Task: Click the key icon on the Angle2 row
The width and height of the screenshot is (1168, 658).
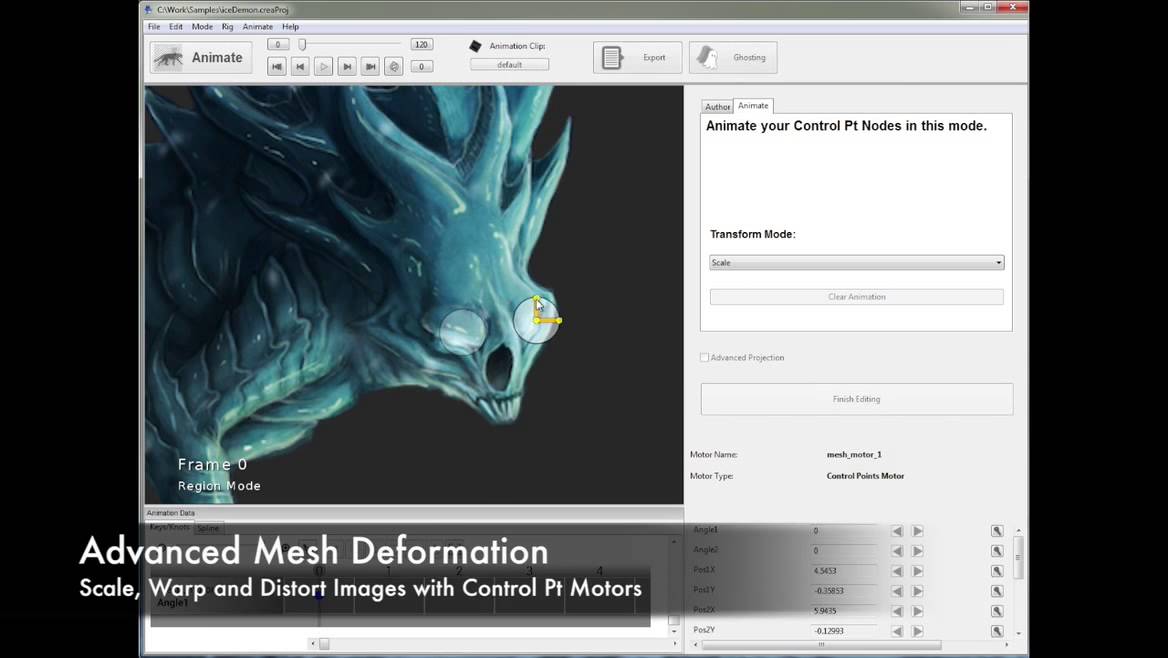Action: coord(997,551)
